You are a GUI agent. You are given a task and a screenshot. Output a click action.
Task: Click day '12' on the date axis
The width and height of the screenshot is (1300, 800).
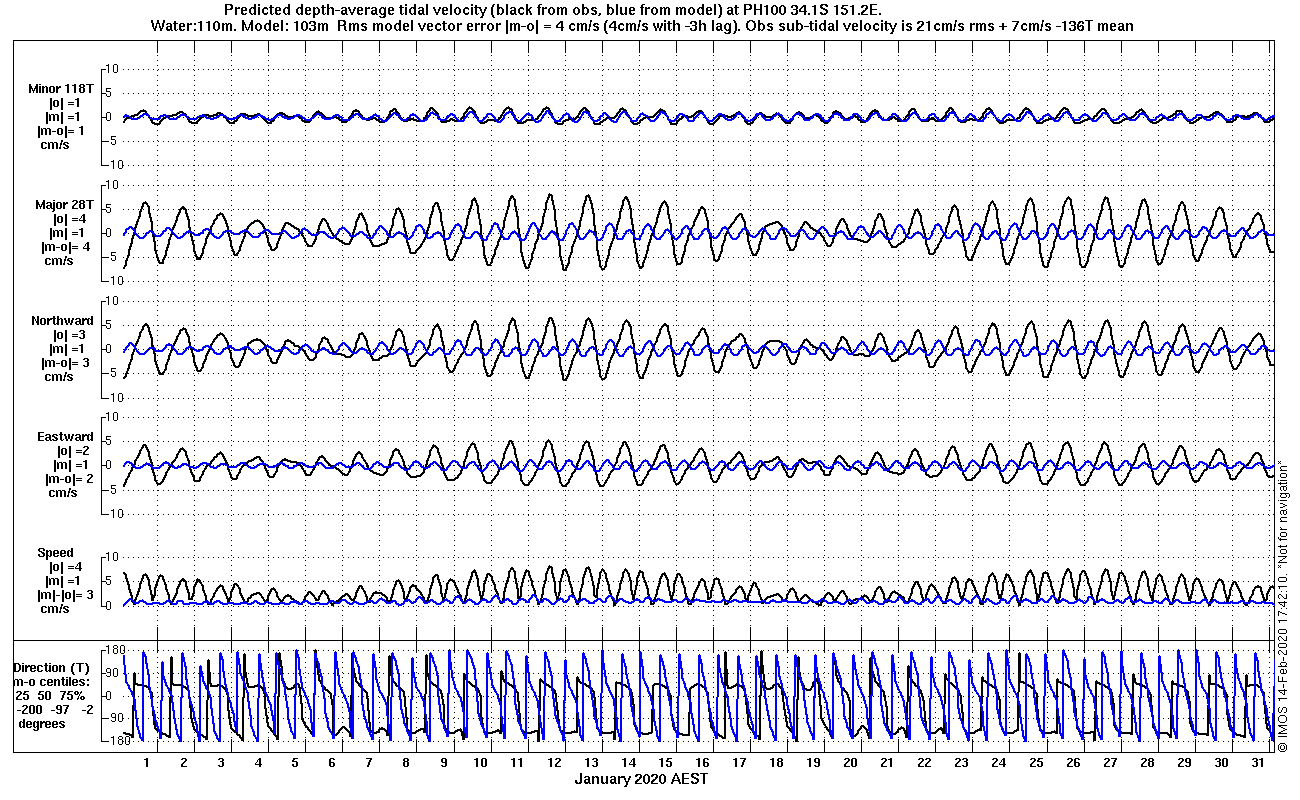[554, 762]
